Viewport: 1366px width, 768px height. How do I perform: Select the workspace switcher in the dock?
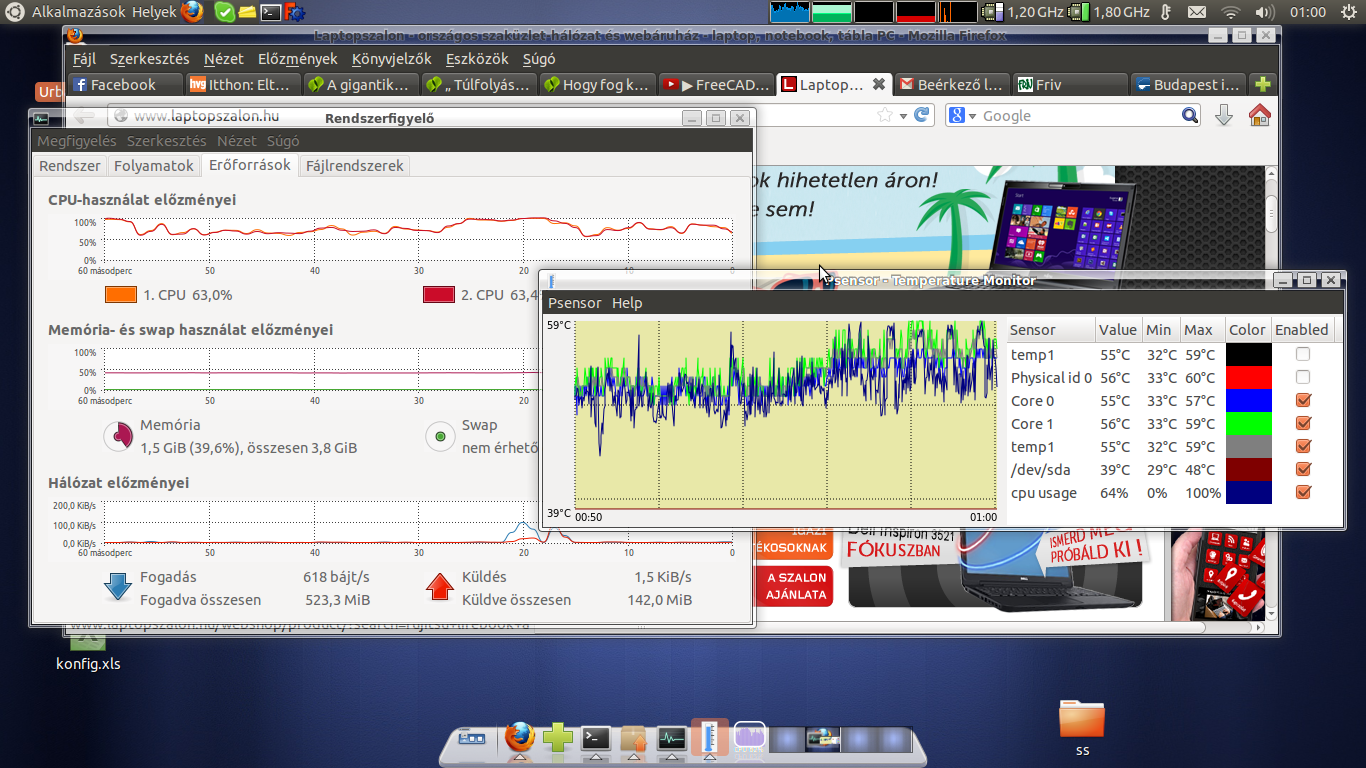[841, 739]
